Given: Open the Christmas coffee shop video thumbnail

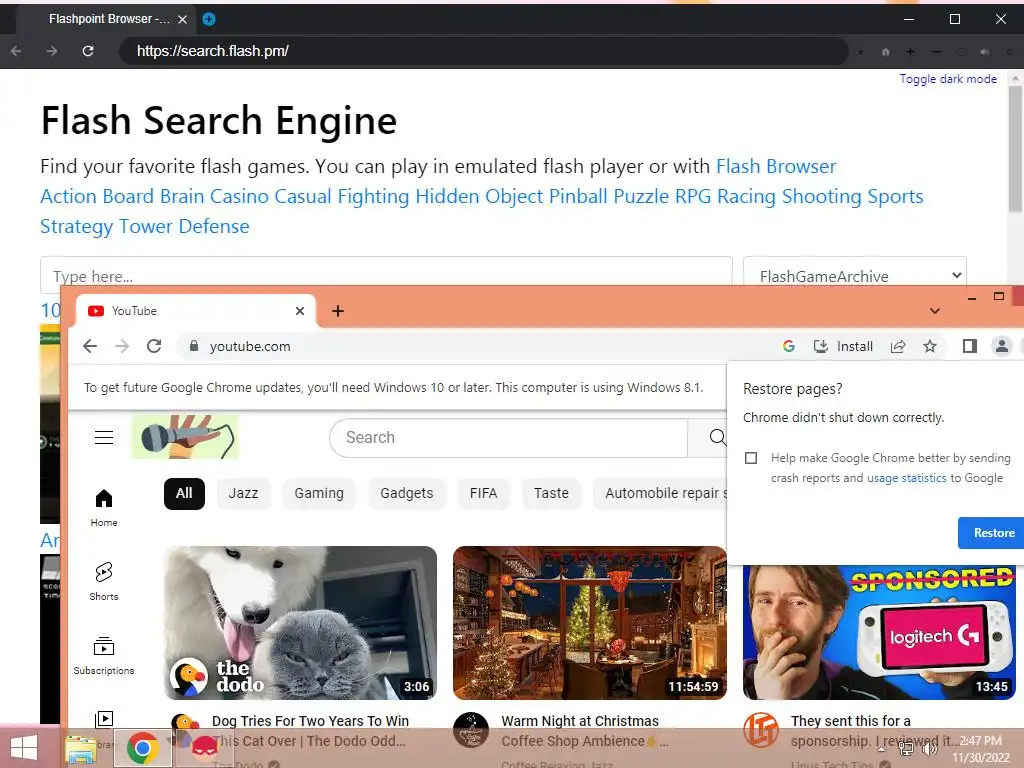Looking at the screenshot, I should [590, 622].
